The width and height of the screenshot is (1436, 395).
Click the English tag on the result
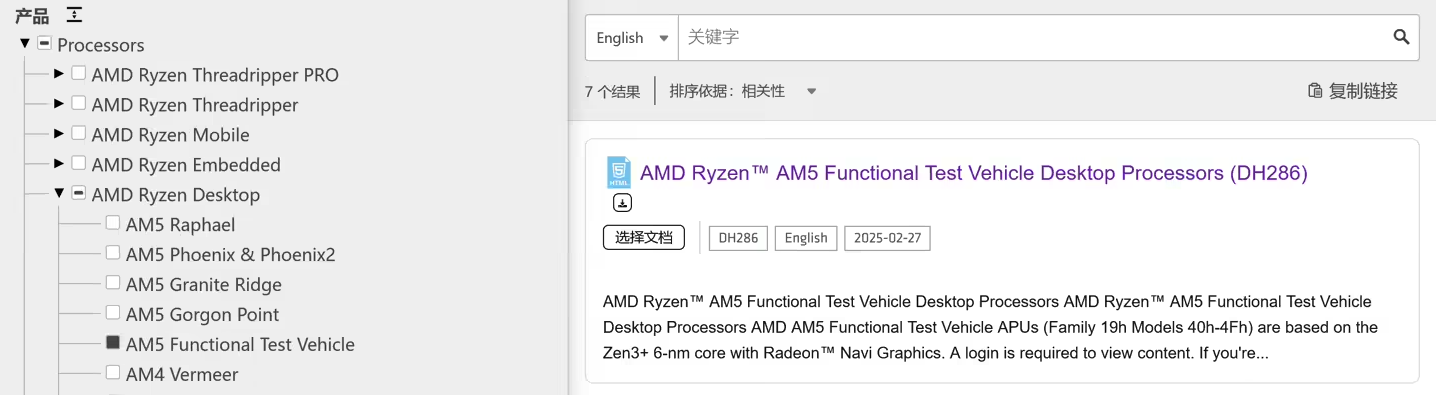tap(806, 238)
